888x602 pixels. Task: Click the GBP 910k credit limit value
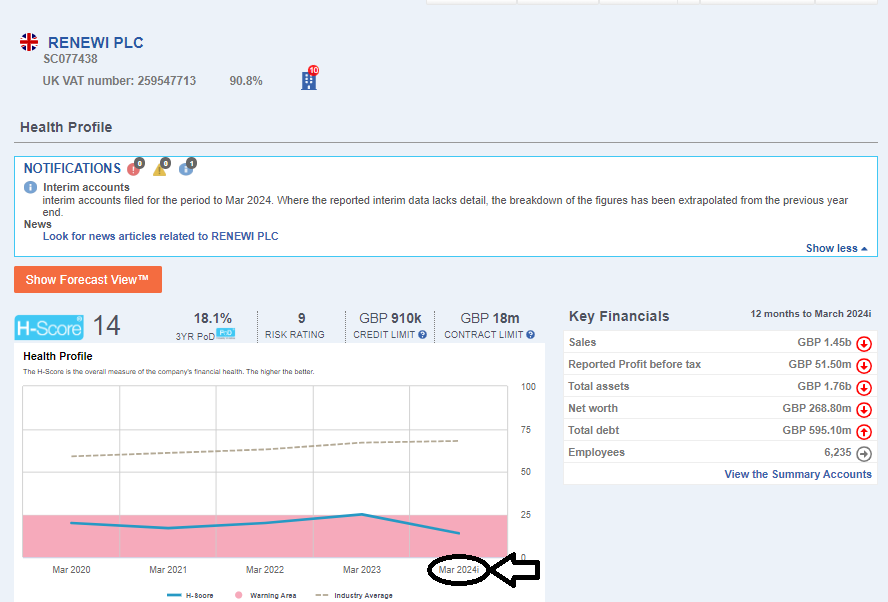pyautogui.click(x=390, y=318)
